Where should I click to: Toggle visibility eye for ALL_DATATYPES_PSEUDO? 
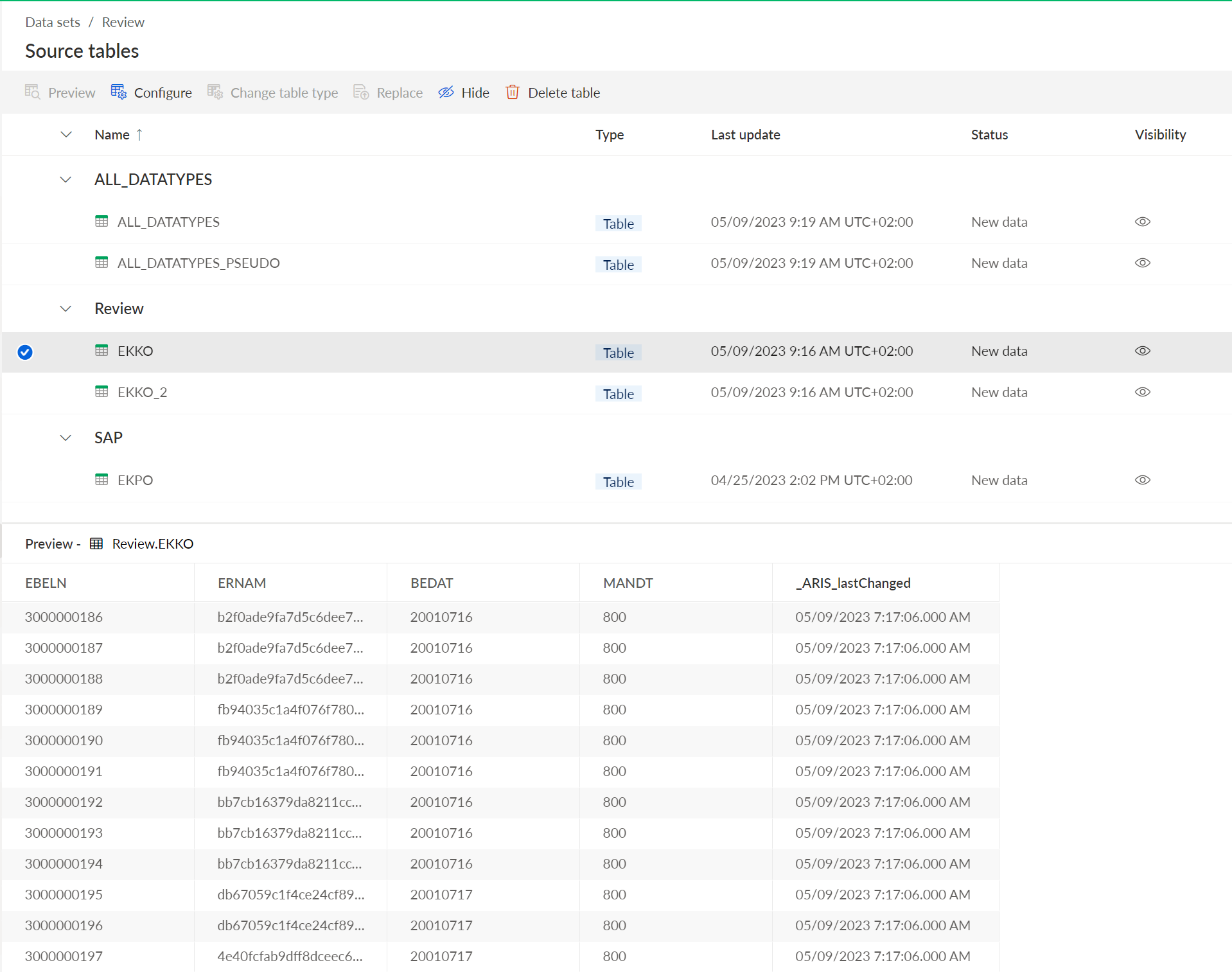click(x=1142, y=263)
